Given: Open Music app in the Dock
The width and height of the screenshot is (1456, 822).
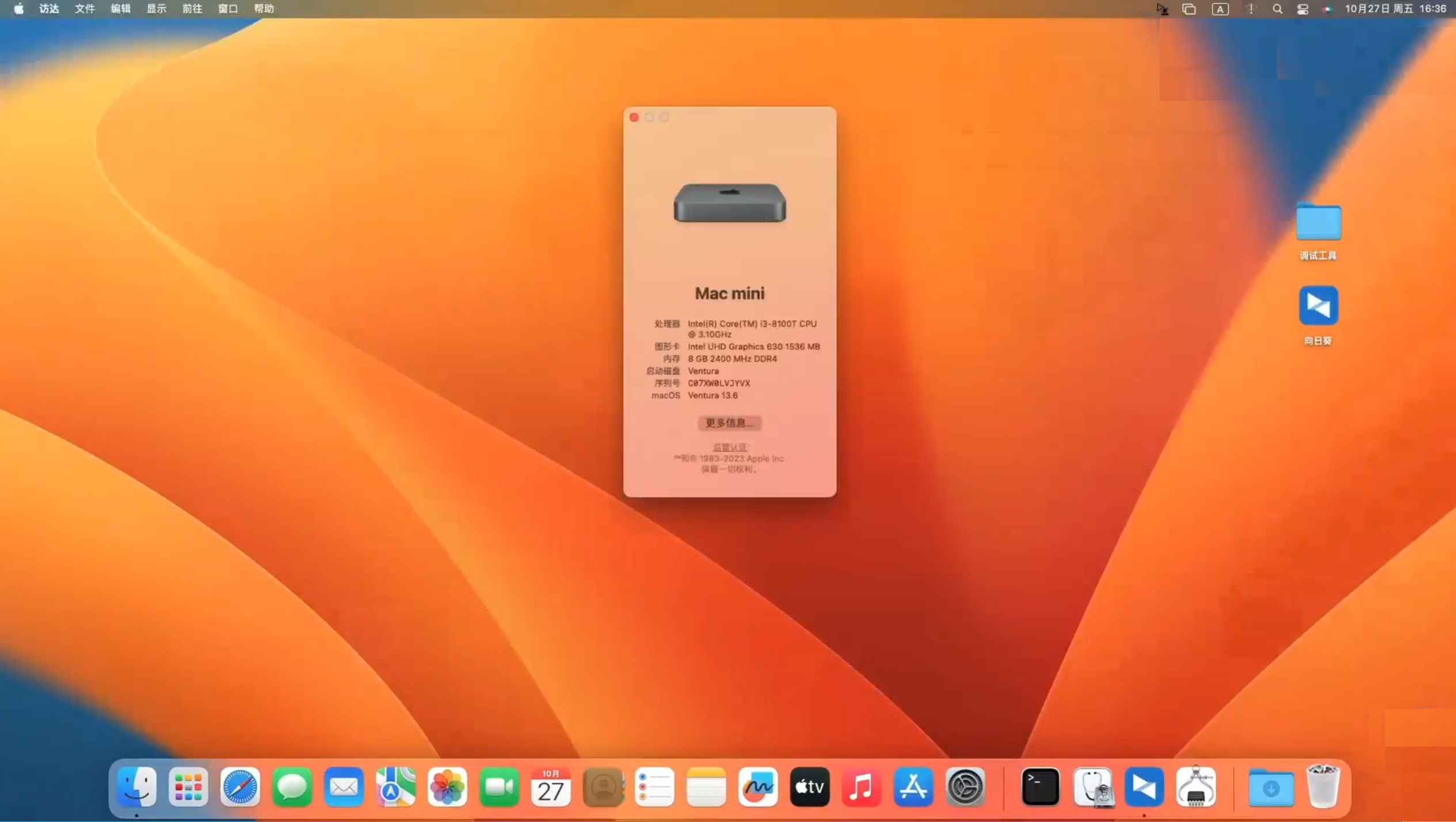Looking at the screenshot, I should pyautogui.click(x=862, y=786).
